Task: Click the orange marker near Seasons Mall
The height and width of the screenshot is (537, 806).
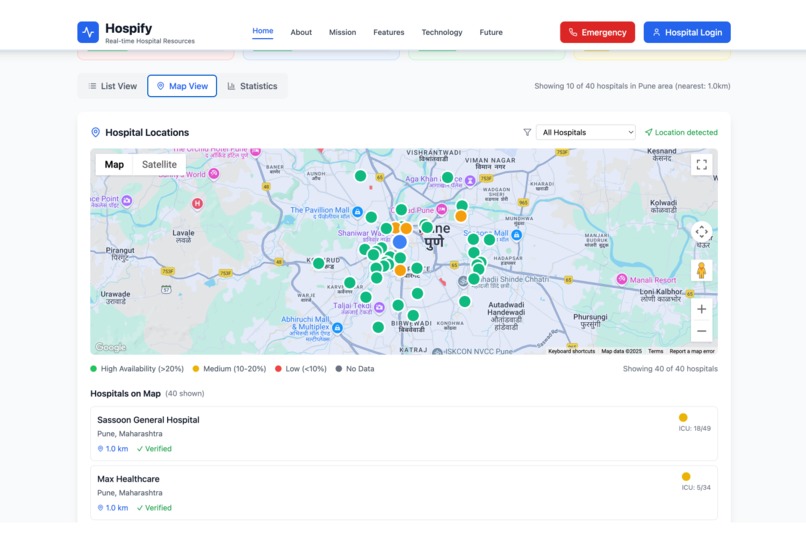Action: click(x=461, y=216)
